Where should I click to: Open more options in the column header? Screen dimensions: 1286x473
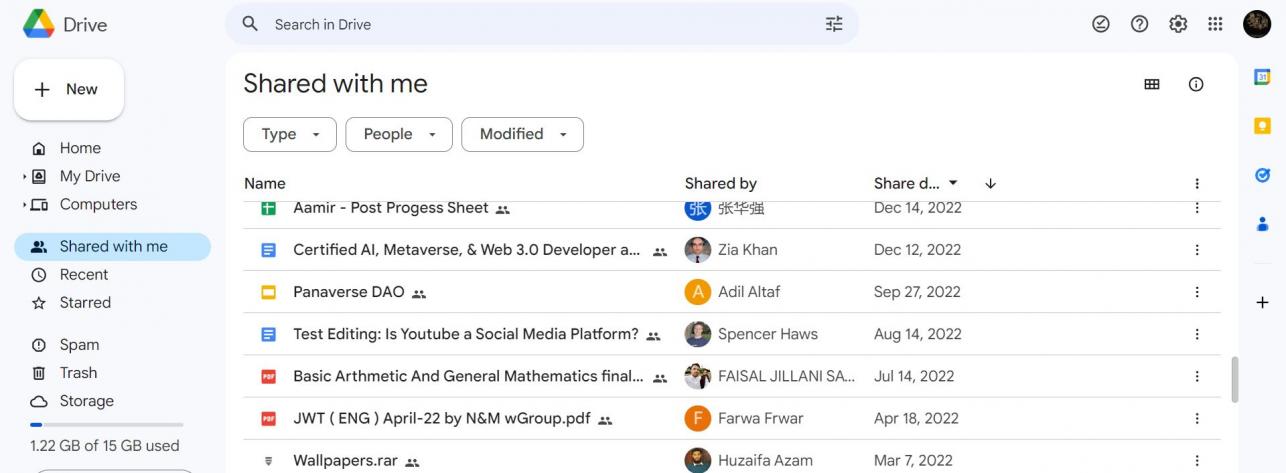1197,184
